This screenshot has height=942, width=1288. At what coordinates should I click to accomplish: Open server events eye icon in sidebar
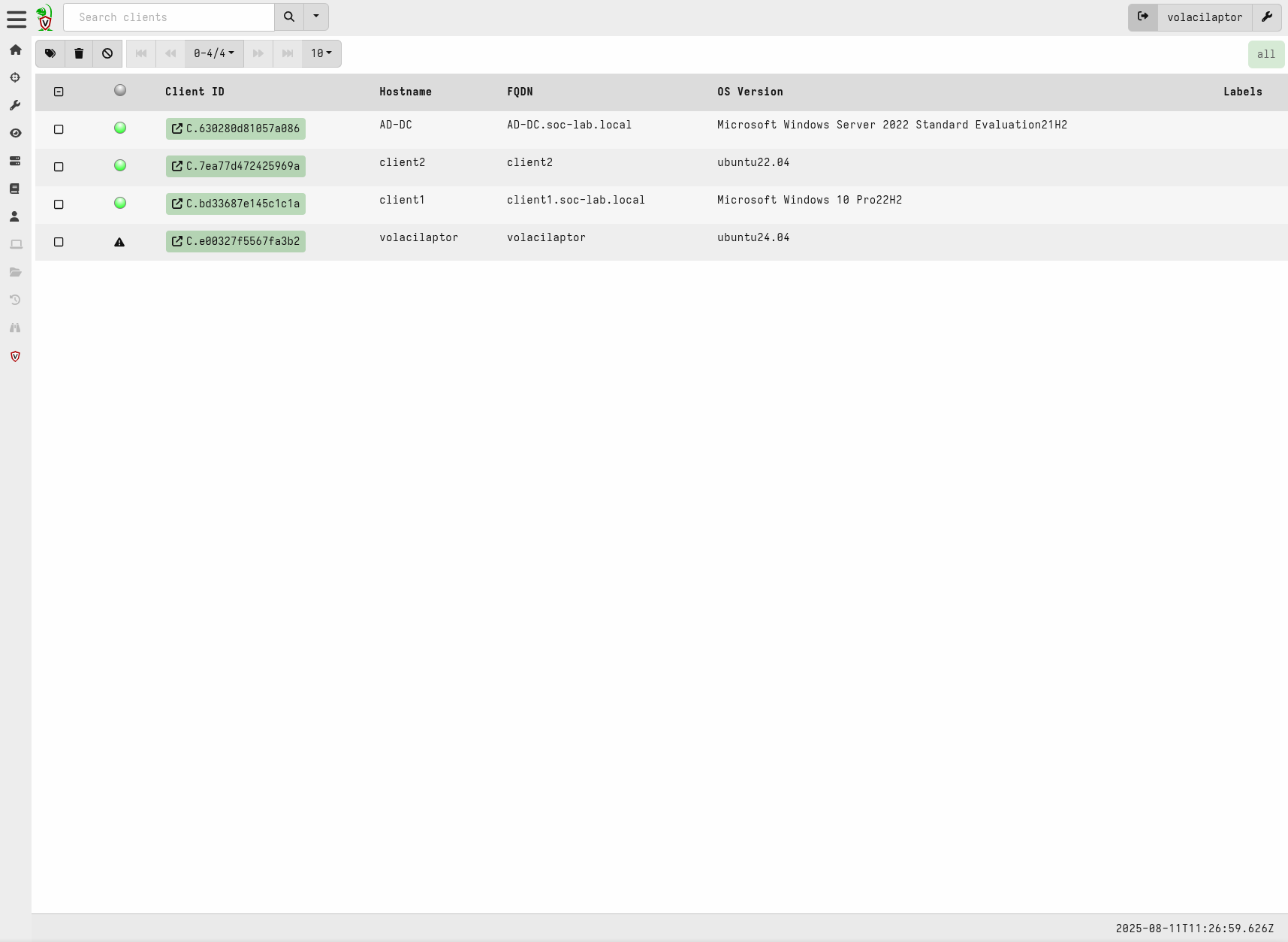coord(15,133)
